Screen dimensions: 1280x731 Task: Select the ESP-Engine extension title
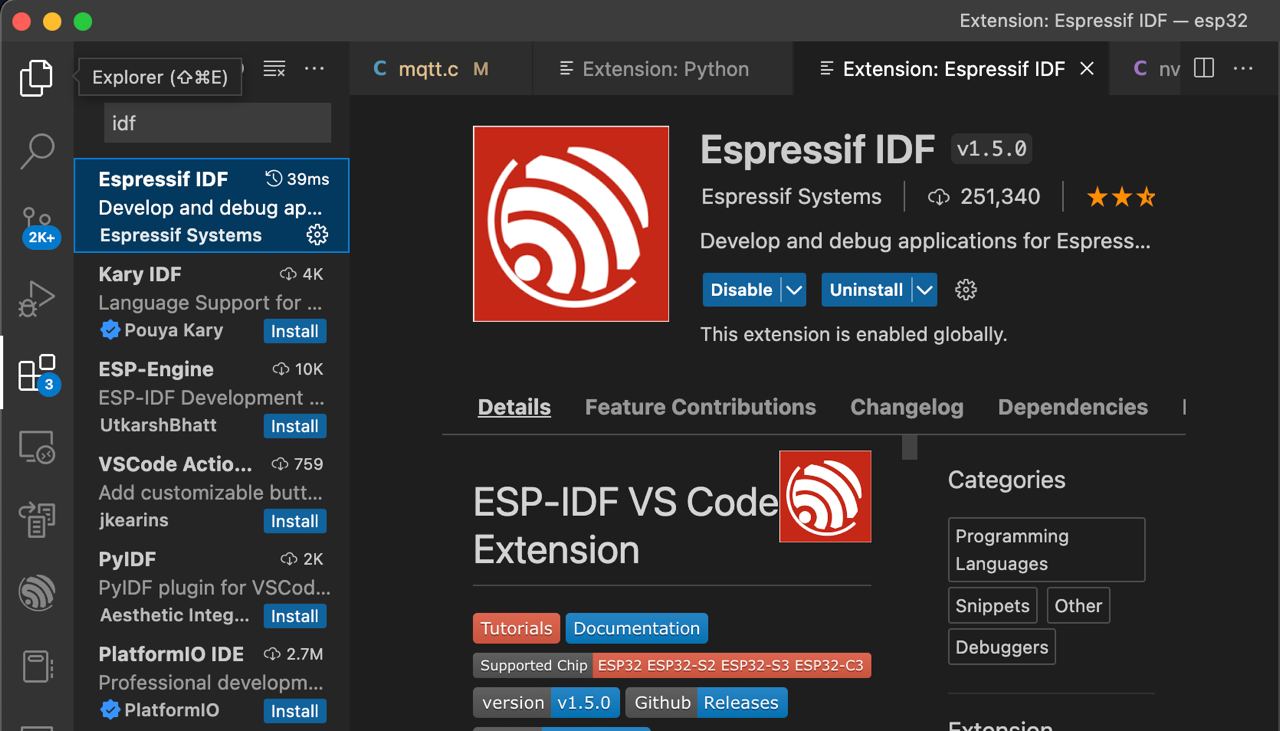click(156, 369)
